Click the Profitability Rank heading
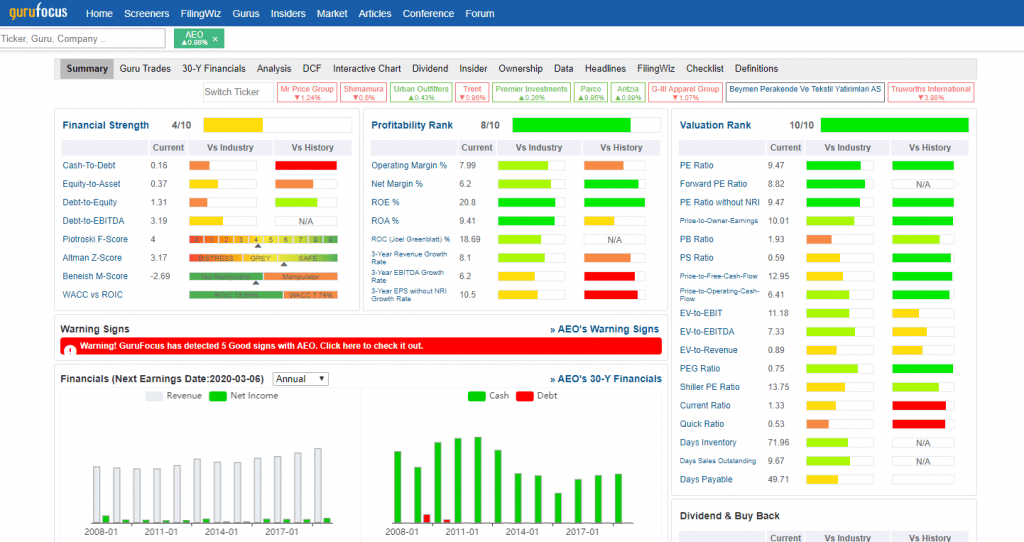Screen dimensions: 1024x542 [x=412, y=125]
